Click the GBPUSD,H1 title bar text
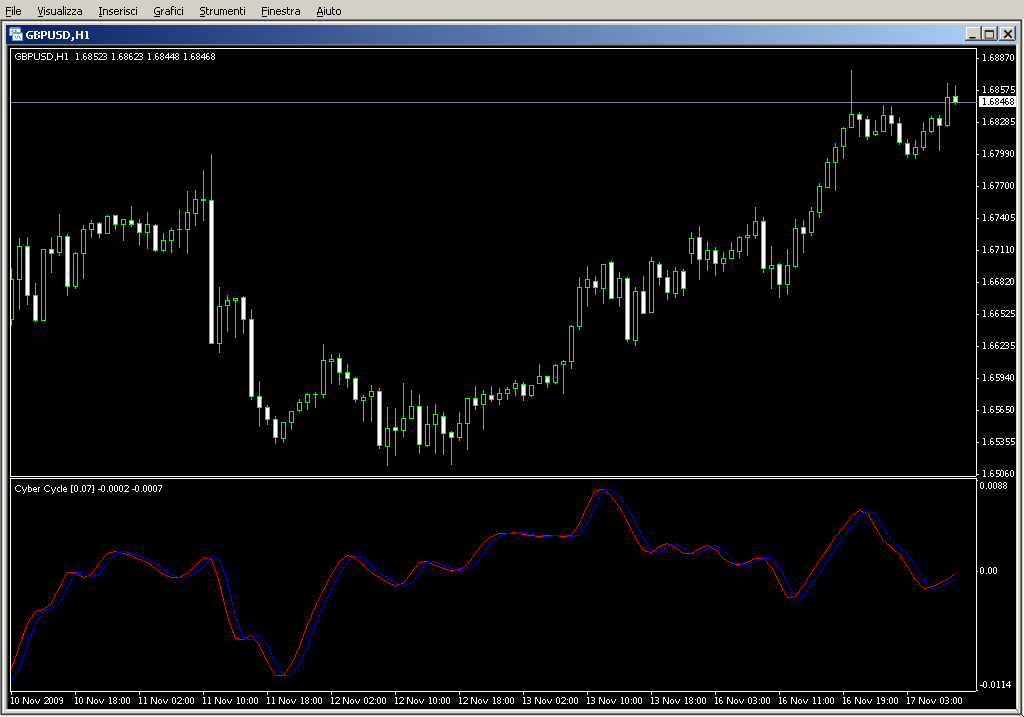 (x=57, y=35)
